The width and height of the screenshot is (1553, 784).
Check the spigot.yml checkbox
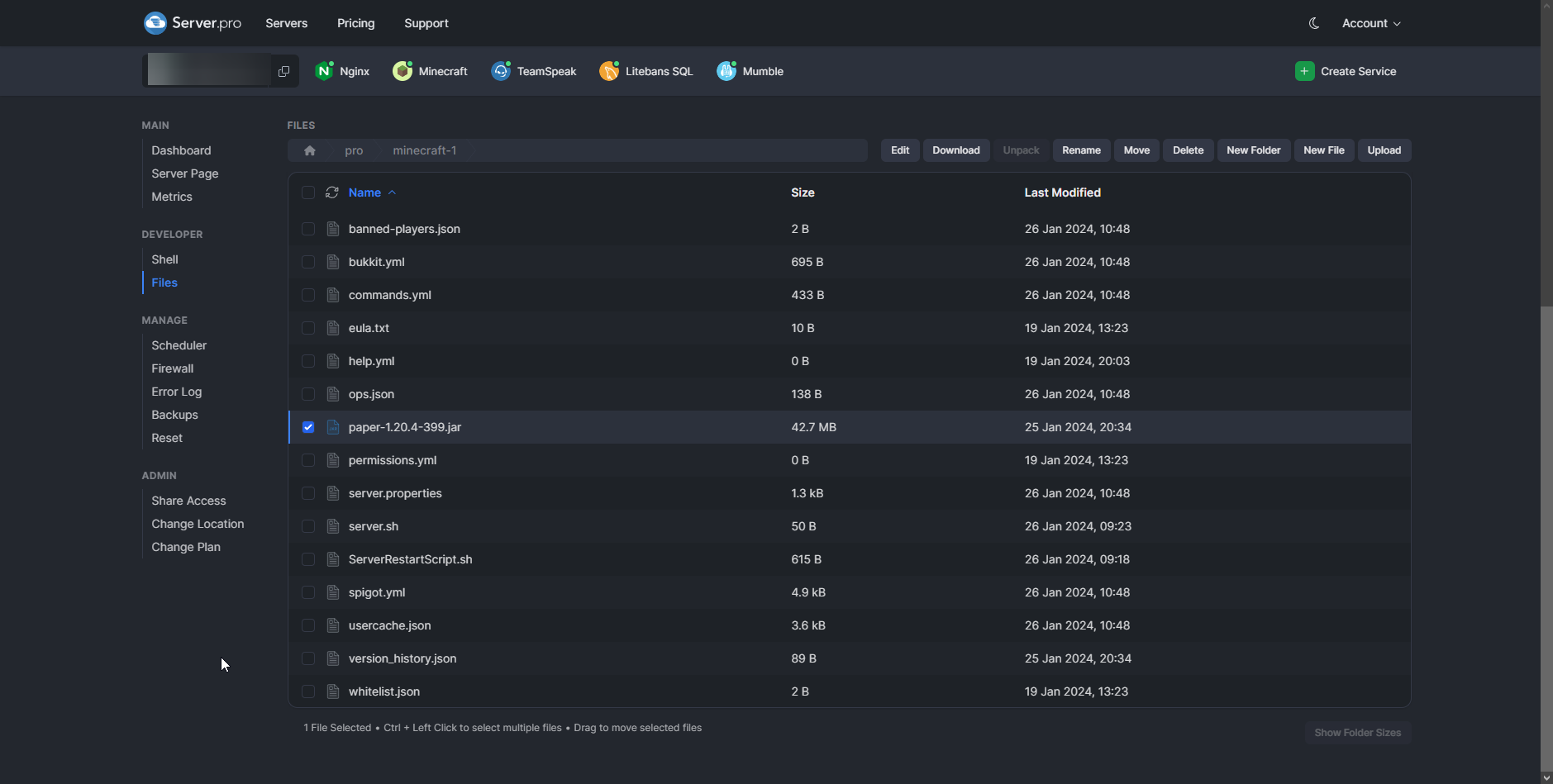[308, 592]
